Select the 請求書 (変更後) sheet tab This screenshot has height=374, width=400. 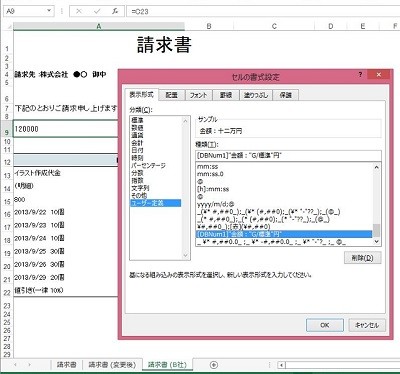pos(112,365)
